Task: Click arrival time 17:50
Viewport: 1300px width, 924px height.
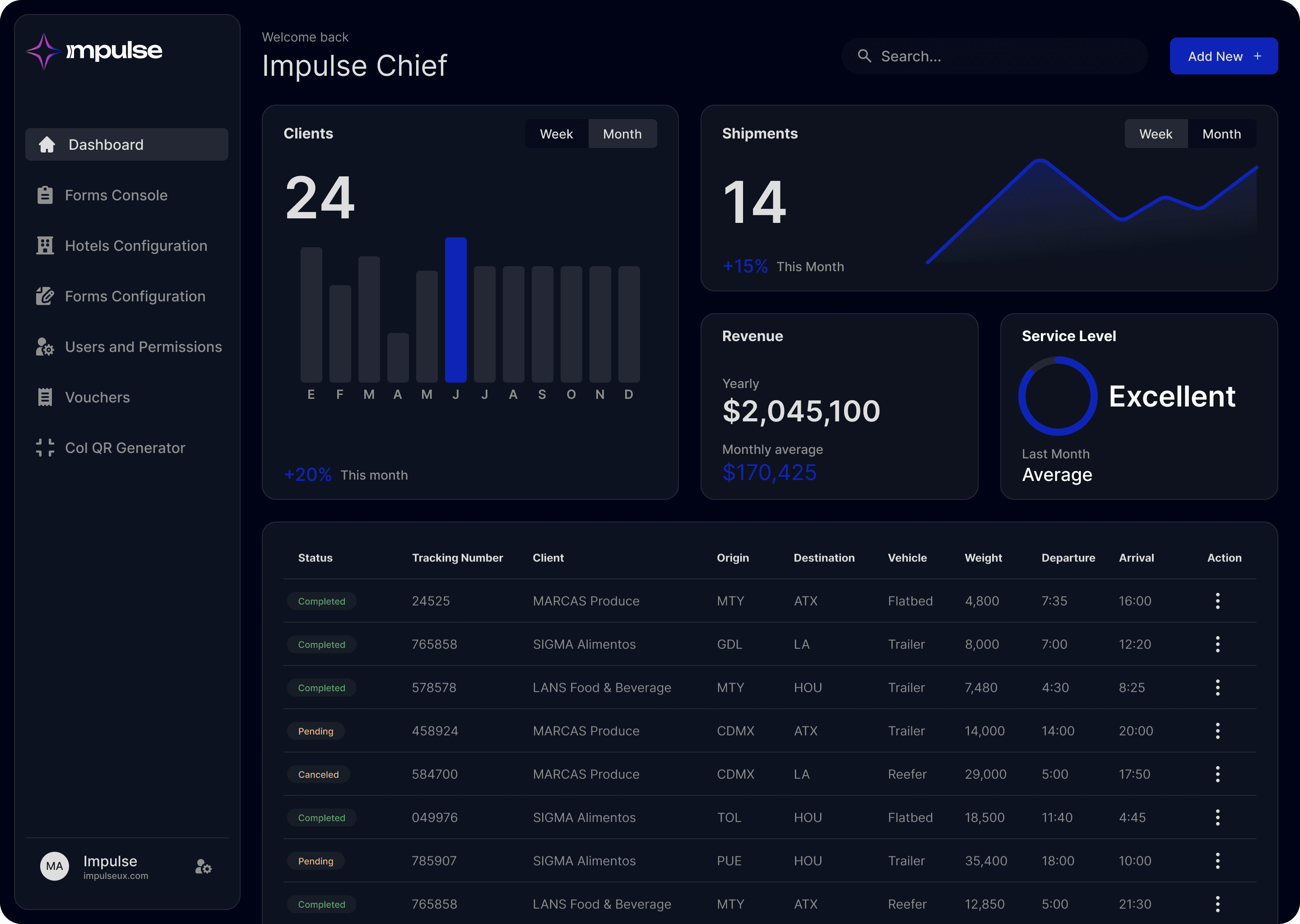Action: [x=1134, y=774]
